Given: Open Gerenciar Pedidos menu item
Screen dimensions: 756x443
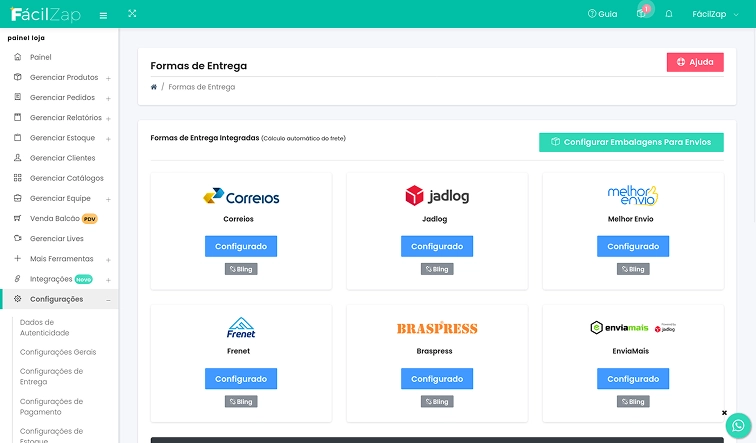Looking at the screenshot, I should coord(62,97).
